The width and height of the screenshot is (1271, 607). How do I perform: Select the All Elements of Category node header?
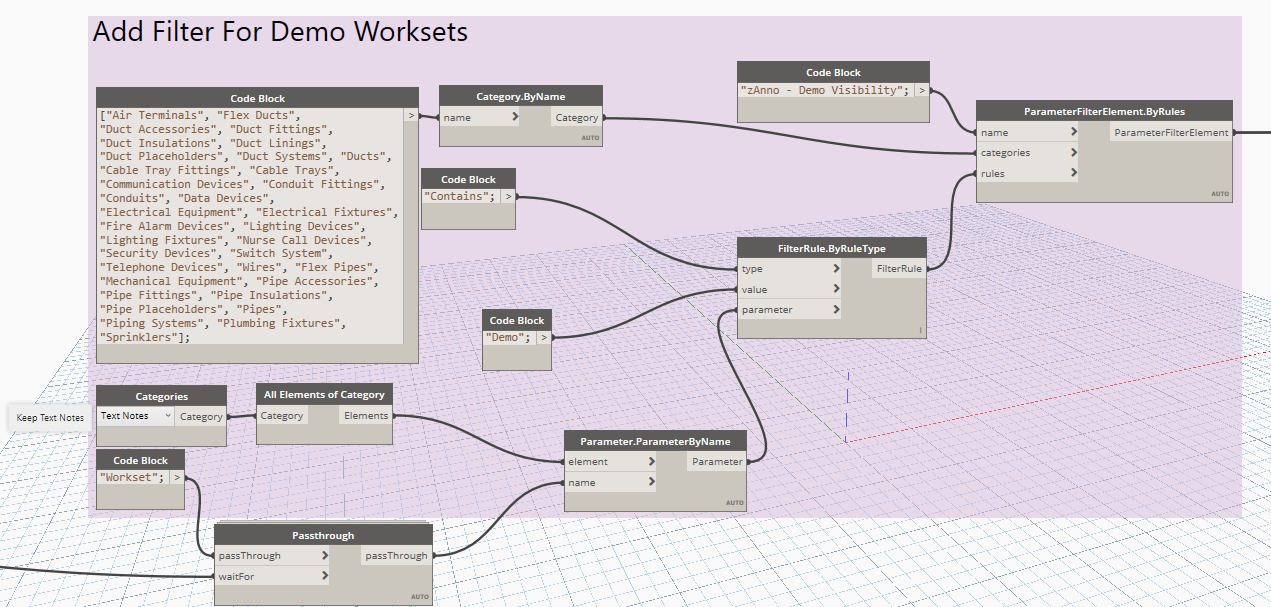[x=324, y=395]
